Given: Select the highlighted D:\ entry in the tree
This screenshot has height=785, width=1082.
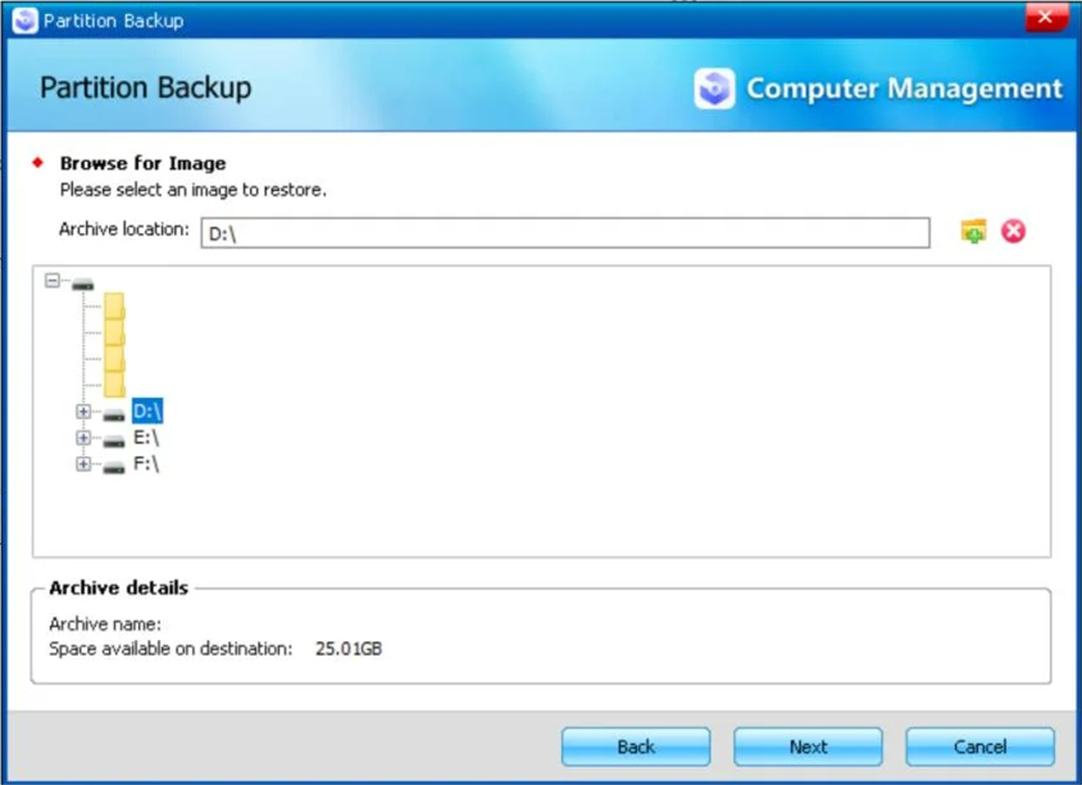Looking at the screenshot, I should (x=148, y=410).
